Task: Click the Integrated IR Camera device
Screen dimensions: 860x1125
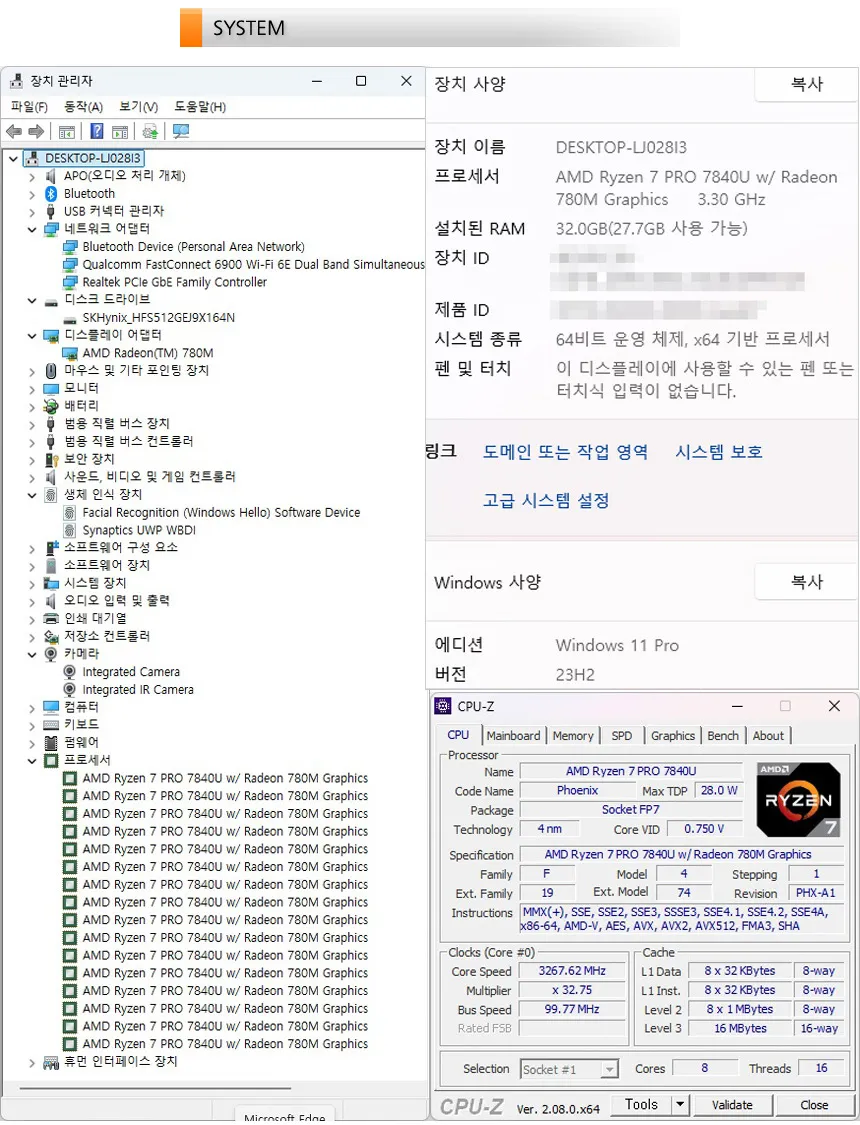Action: tap(137, 690)
